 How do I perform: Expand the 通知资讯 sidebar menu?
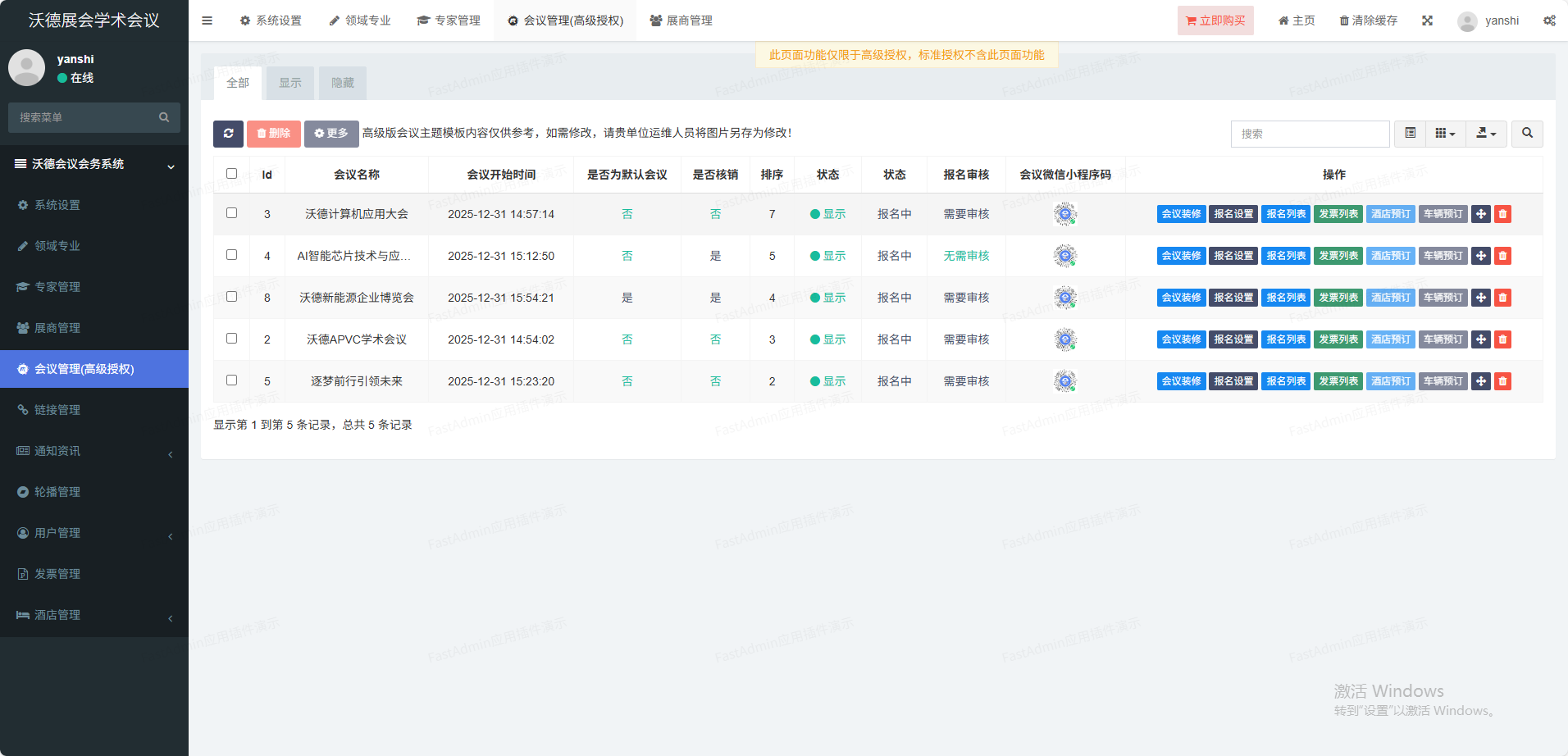coord(94,451)
